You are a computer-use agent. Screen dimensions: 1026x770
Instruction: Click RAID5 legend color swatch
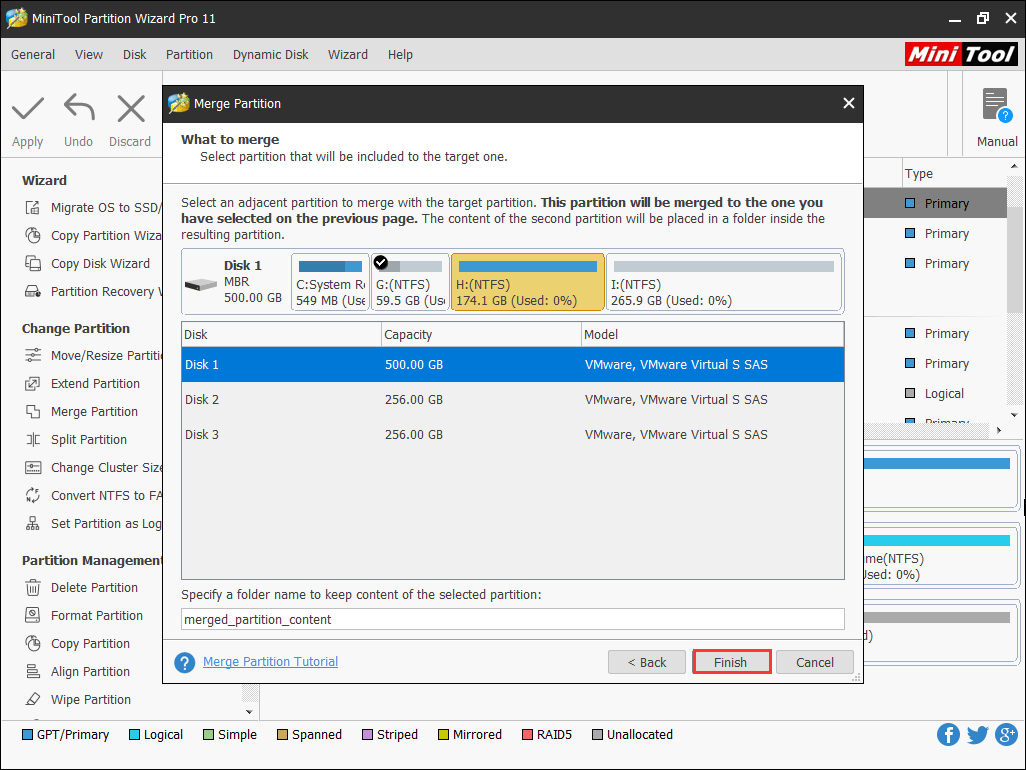(x=527, y=735)
